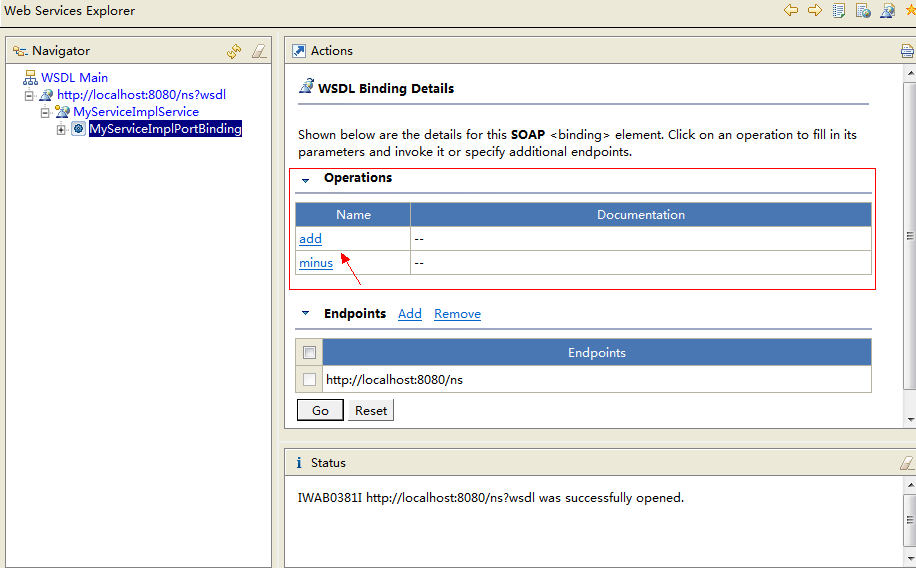Viewport: 916px width, 568px height.
Task: Click the Endpoints table column header
Action: tap(597, 352)
